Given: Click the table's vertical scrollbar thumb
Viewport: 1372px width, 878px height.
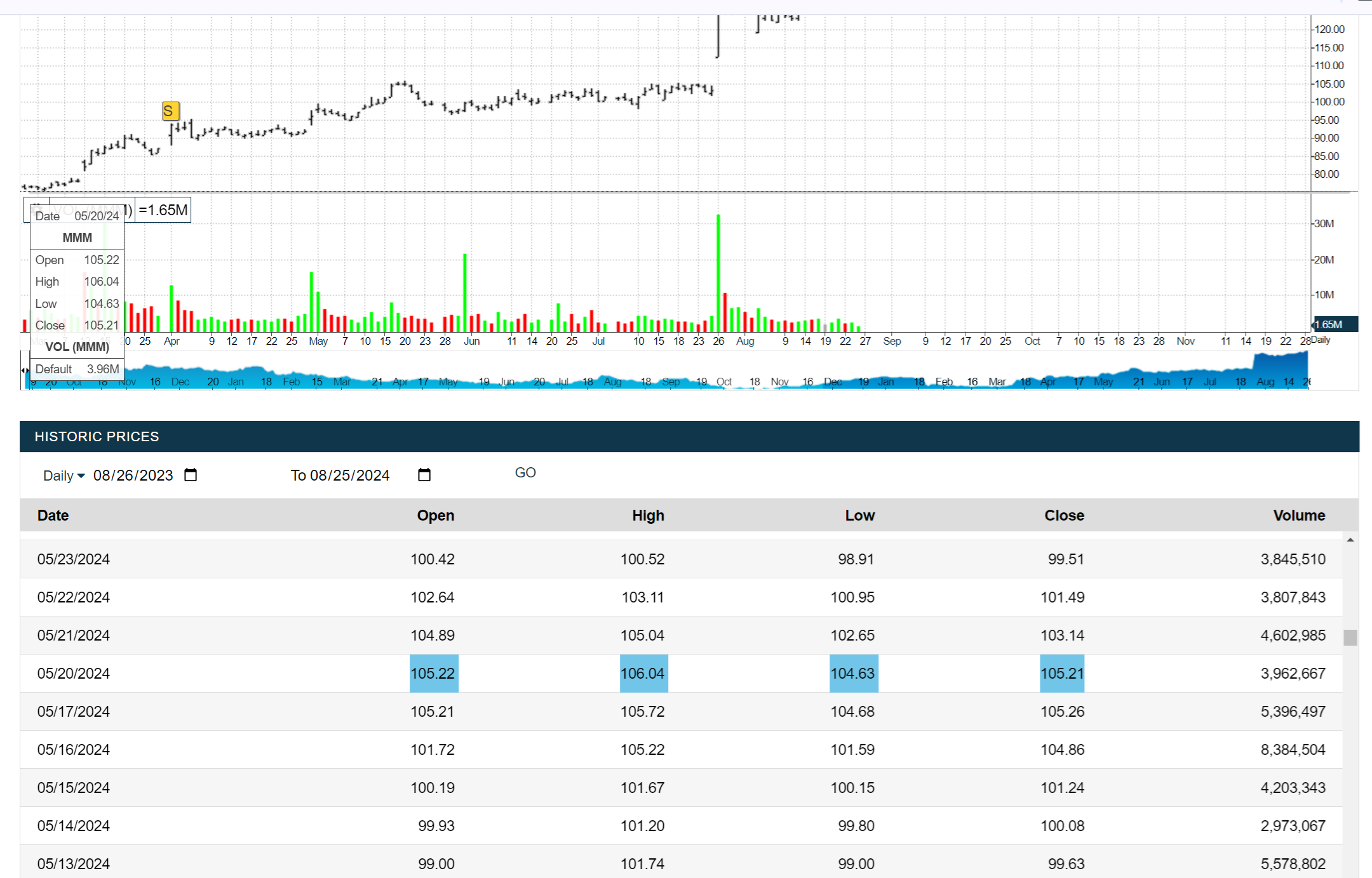Looking at the screenshot, I should [x=1350, y=637].
